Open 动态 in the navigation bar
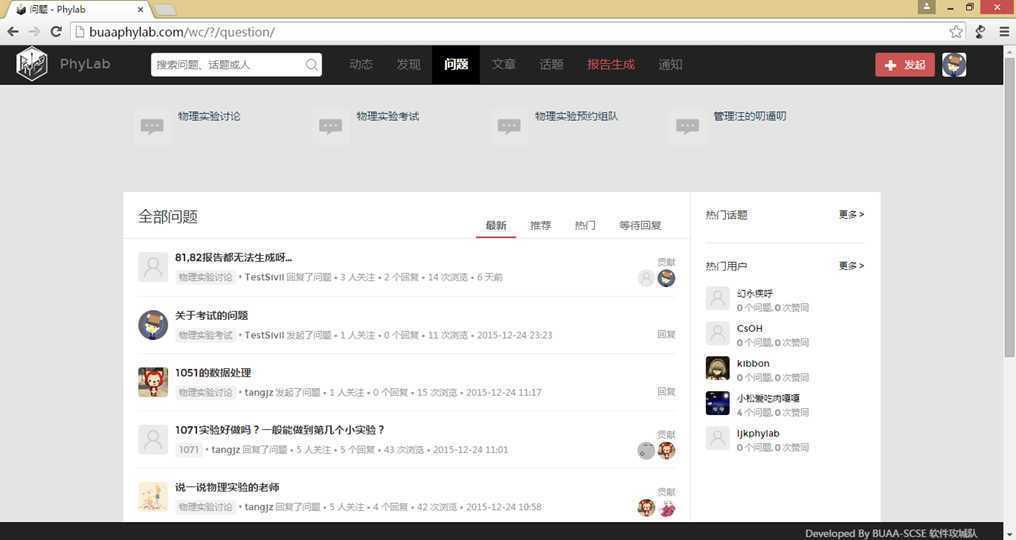Viewport: 1016px width, 540px height. (361, 64)
